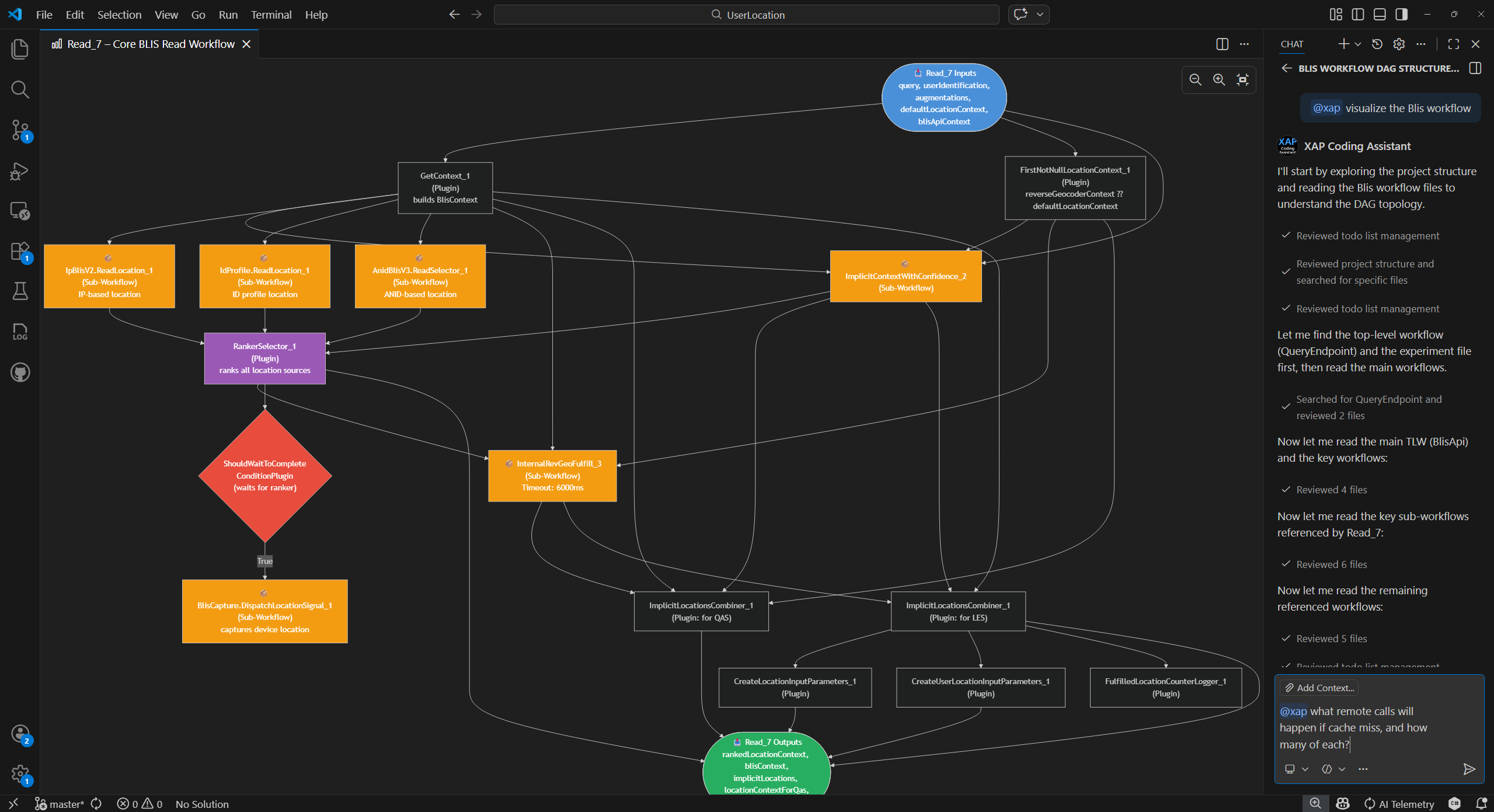Image resolution: width=1494 pixels, height=812 pixels.
Task: Open the Extensions view
Action: point(20,252)
